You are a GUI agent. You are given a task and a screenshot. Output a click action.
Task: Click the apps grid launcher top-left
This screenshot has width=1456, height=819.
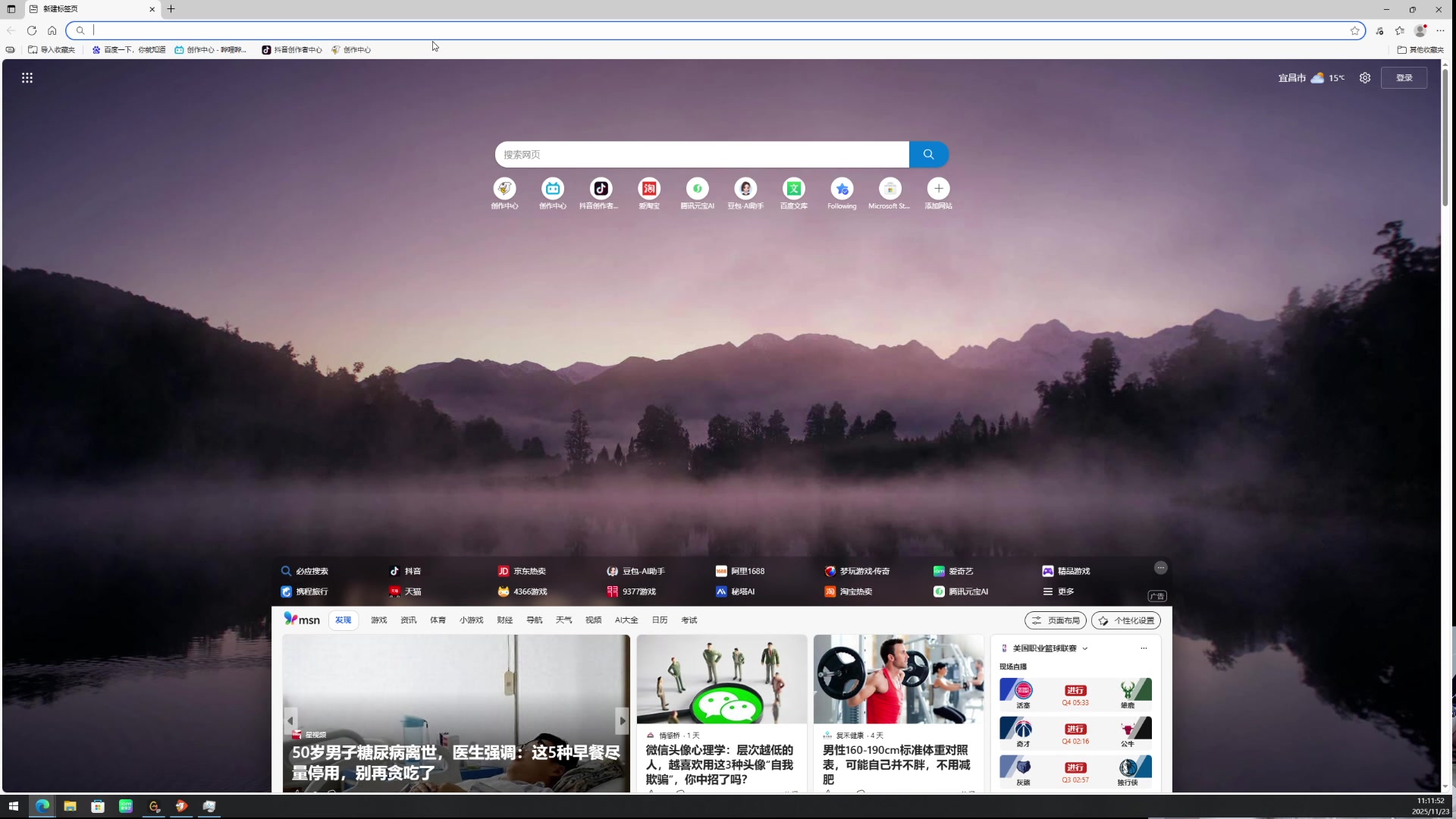pyautogui.click(x=27, y=77)
